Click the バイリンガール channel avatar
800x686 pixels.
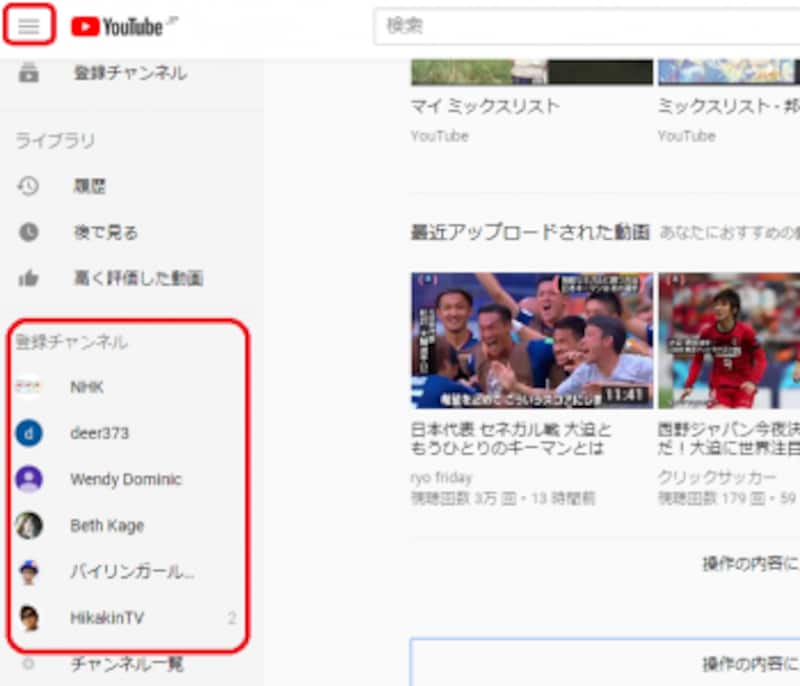(29, 571)
